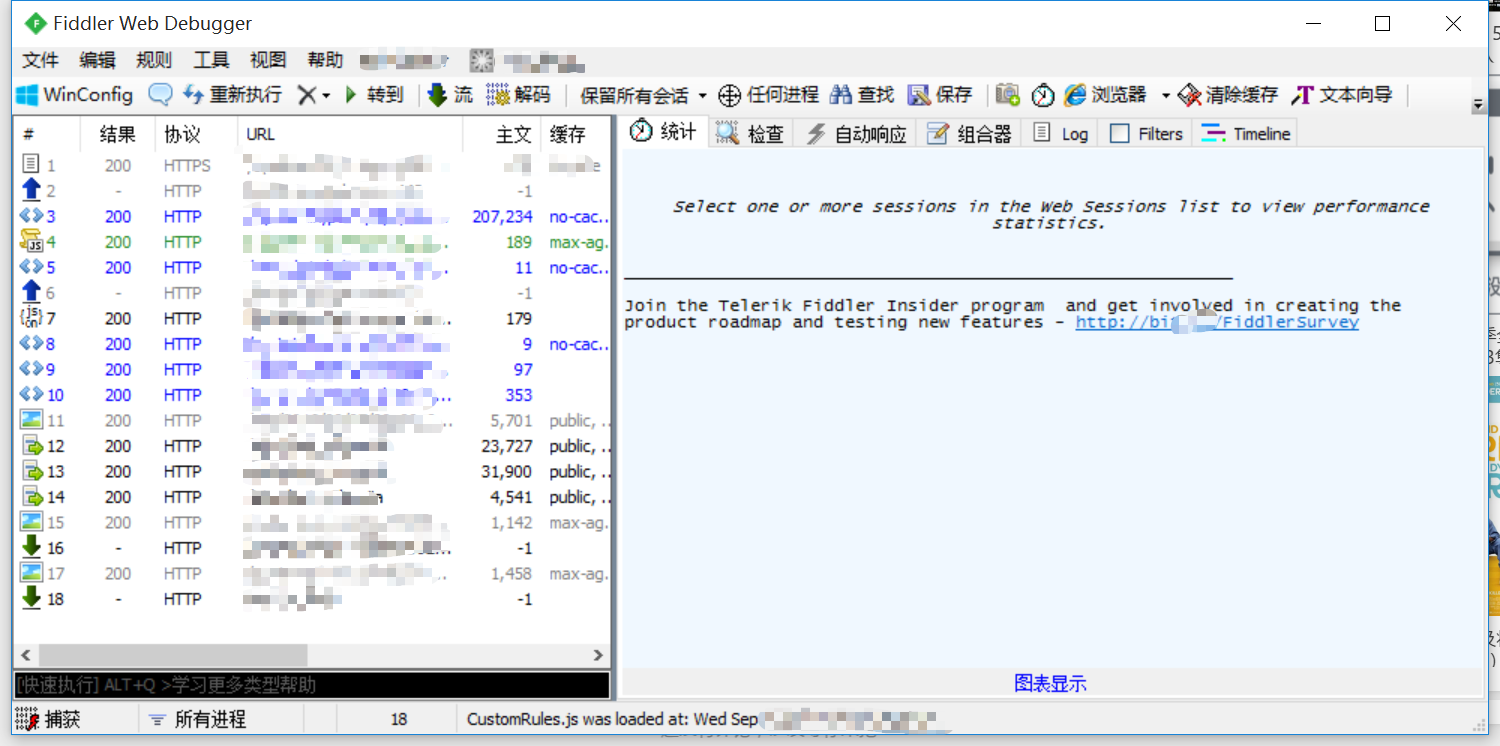Select session 2 upload arrow icon
This screenshot has height=746, width=1500.
tap(31, 189)
